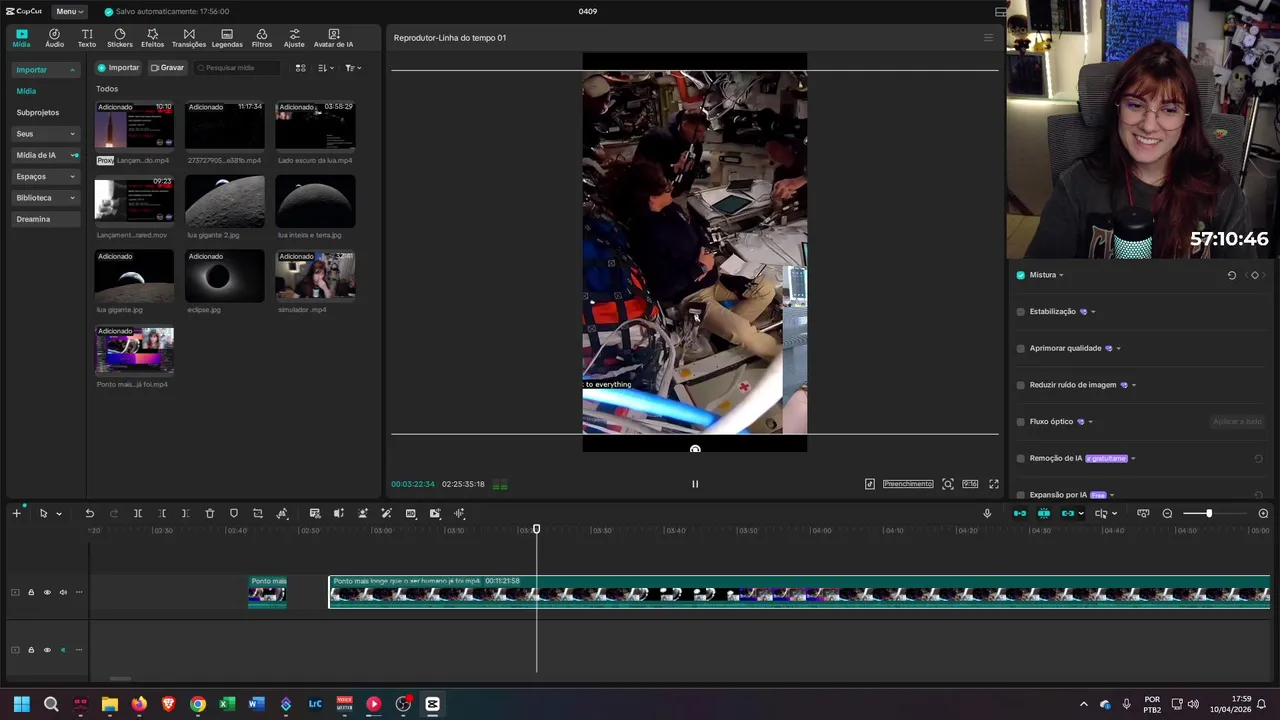1280x720 pixels.
Task: Expand the Importar sidebar section
Action: [45, 70]
